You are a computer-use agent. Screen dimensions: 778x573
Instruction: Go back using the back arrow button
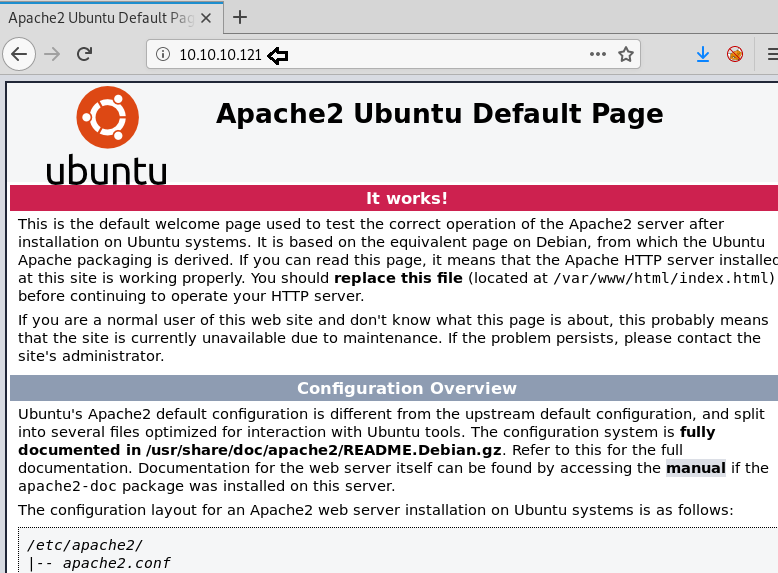tap(19, 54)
